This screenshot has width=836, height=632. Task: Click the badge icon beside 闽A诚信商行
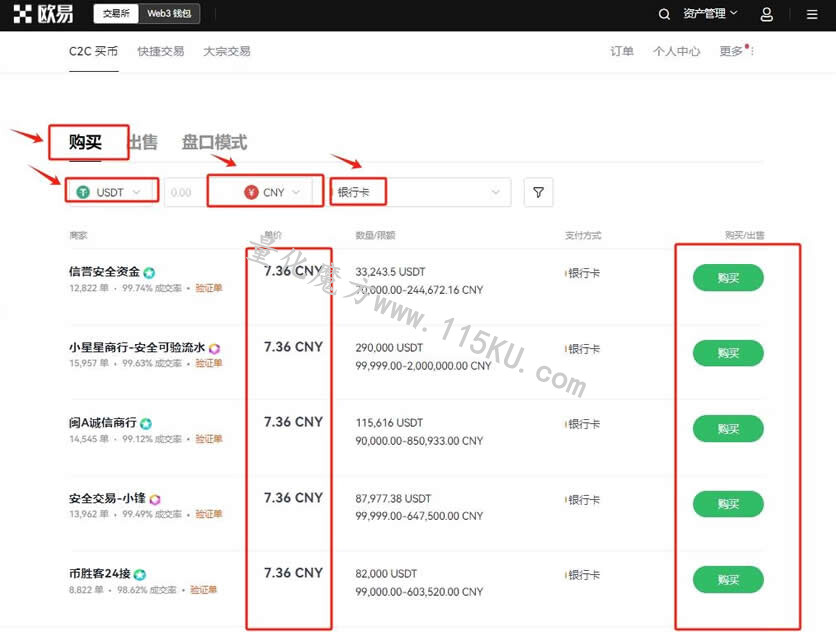(x=146, y=423)
